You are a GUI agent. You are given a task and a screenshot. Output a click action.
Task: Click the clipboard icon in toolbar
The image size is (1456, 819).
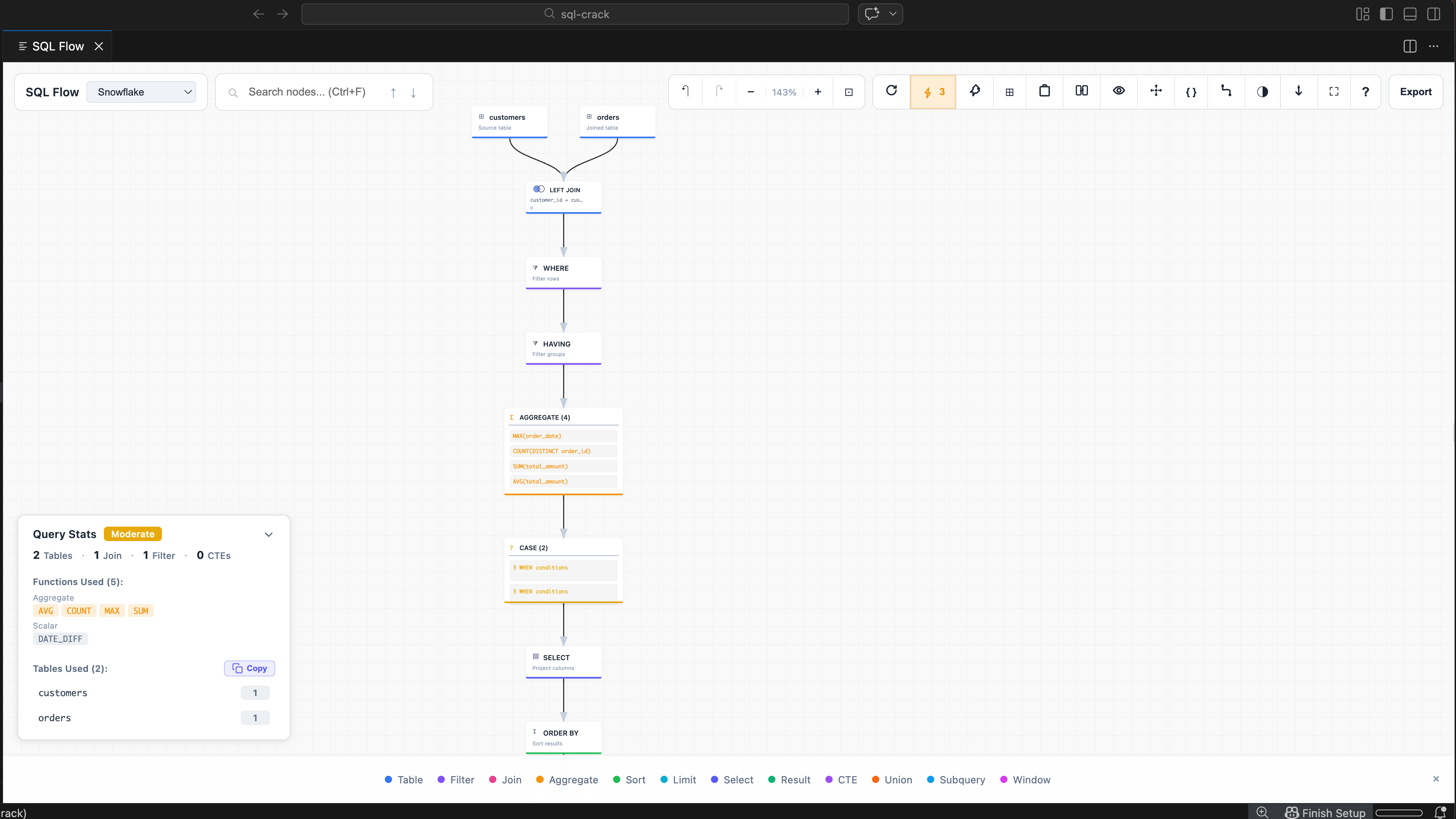[x=1045, y=91]
